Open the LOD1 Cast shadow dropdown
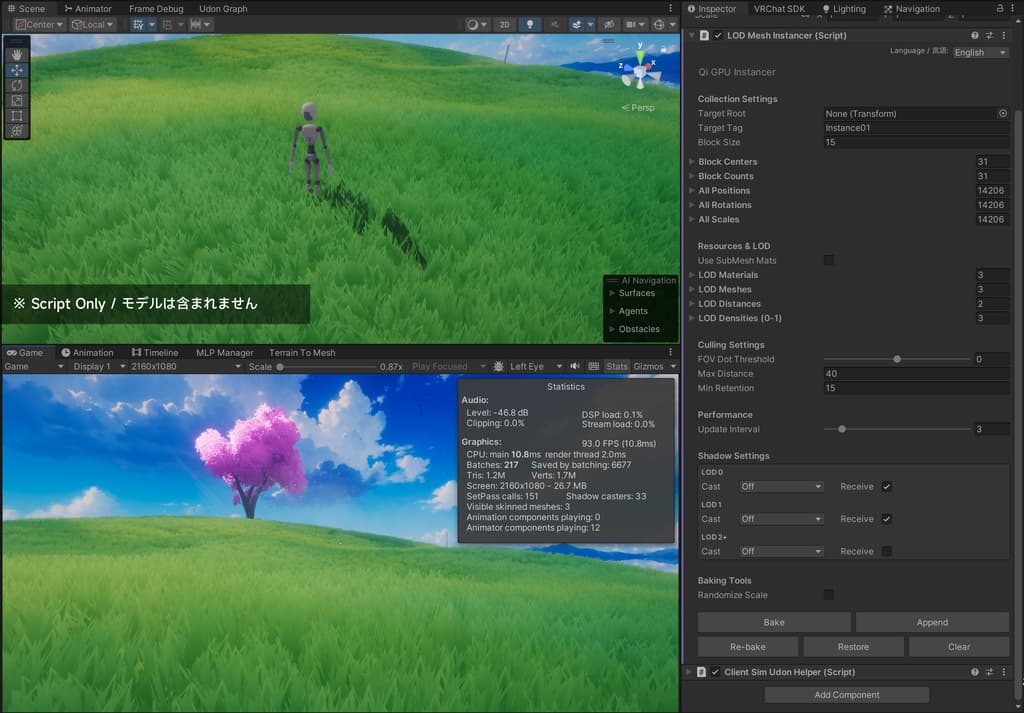 click(781, 519)
